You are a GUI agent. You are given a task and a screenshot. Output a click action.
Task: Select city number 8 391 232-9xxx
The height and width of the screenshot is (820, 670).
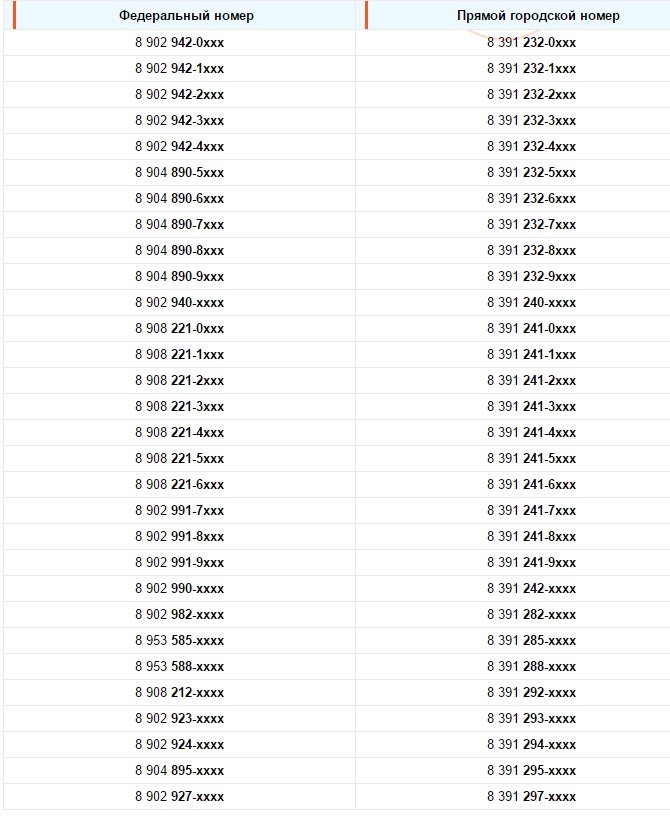pos(532,277)
